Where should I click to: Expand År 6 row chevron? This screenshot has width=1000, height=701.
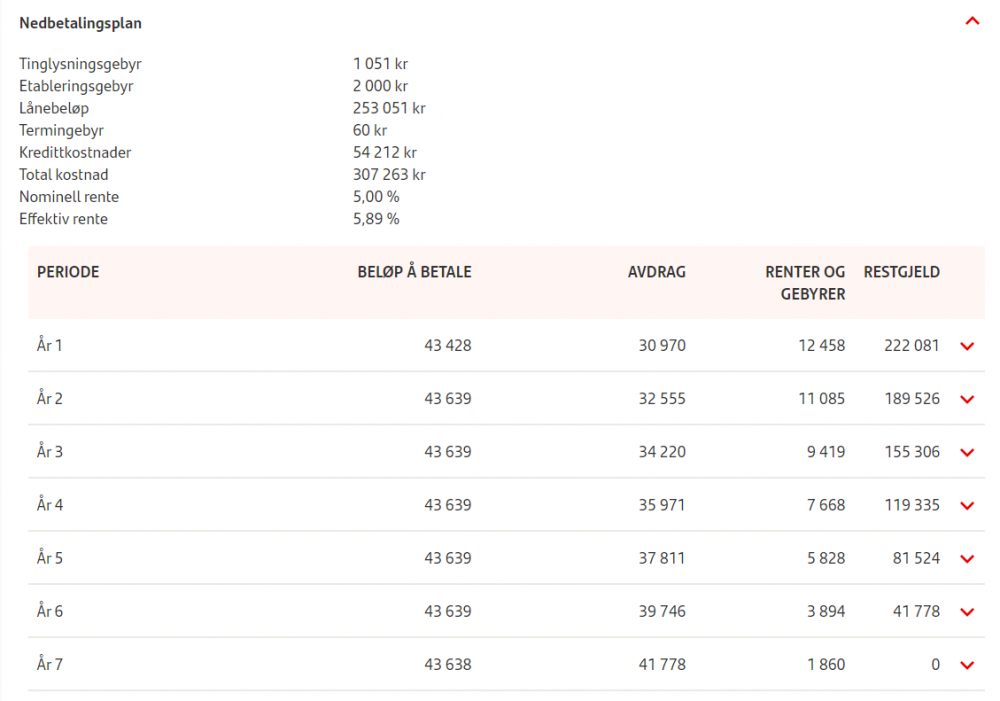click(967, 612)
